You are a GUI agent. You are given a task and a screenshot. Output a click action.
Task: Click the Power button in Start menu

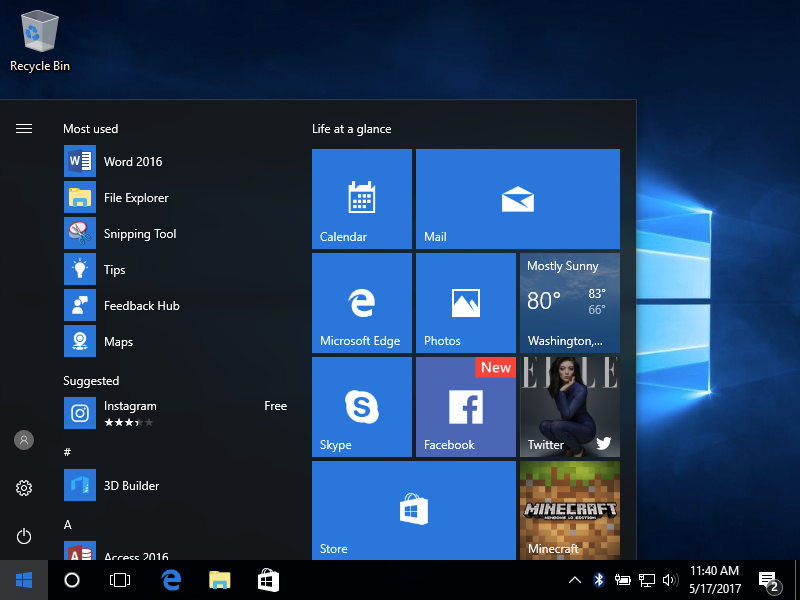pos(24,536)
